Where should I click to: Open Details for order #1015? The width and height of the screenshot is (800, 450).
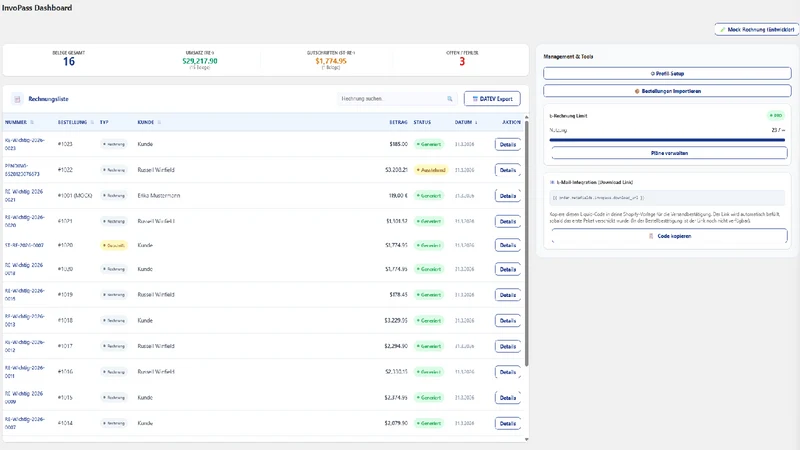(x=508, y=398)
